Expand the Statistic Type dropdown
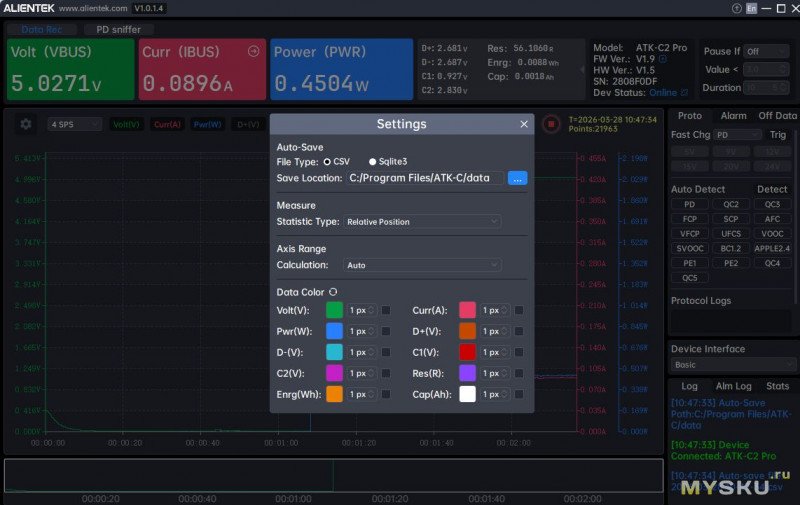 (422, 222)
